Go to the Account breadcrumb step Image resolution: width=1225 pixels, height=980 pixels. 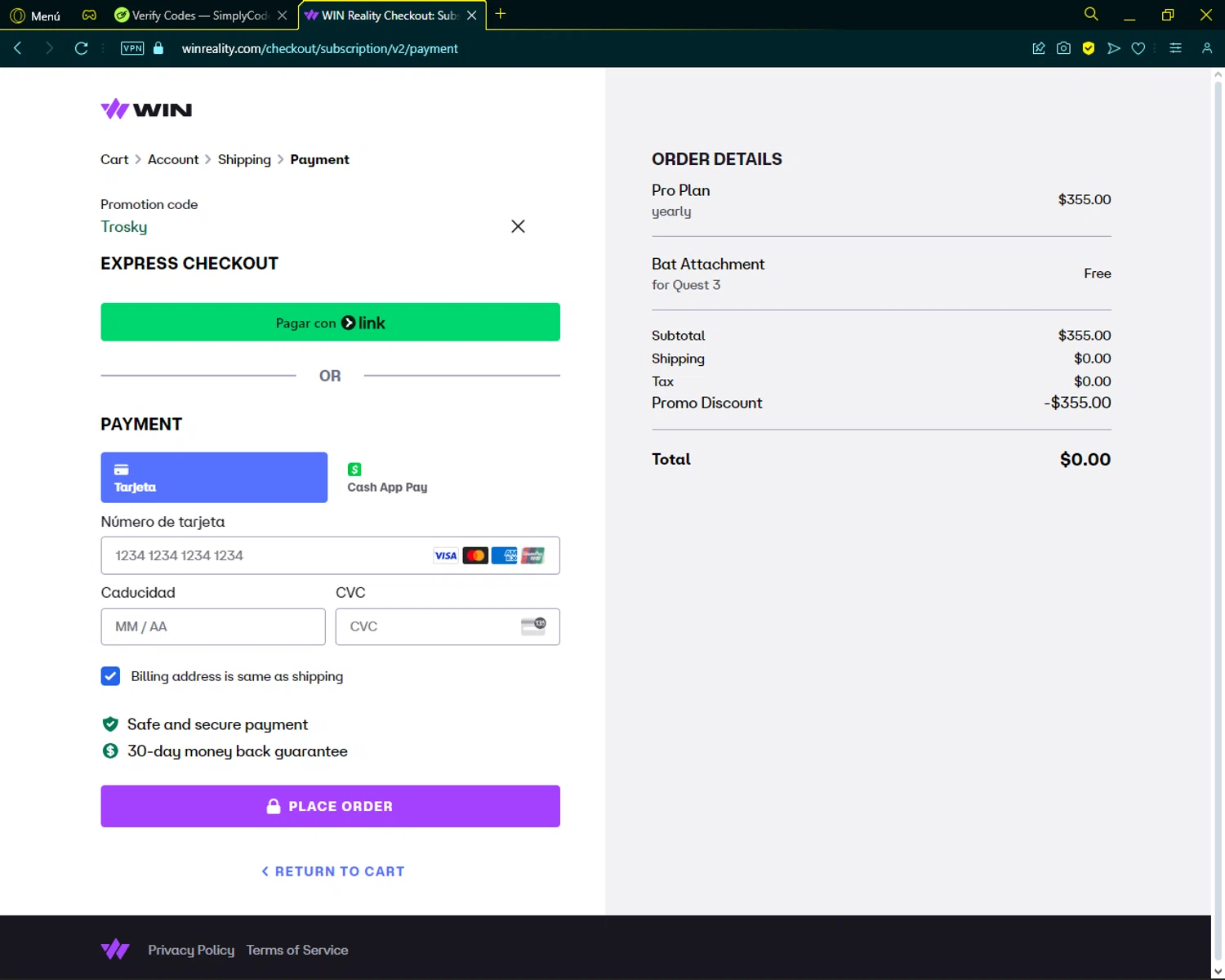[173, 159]
